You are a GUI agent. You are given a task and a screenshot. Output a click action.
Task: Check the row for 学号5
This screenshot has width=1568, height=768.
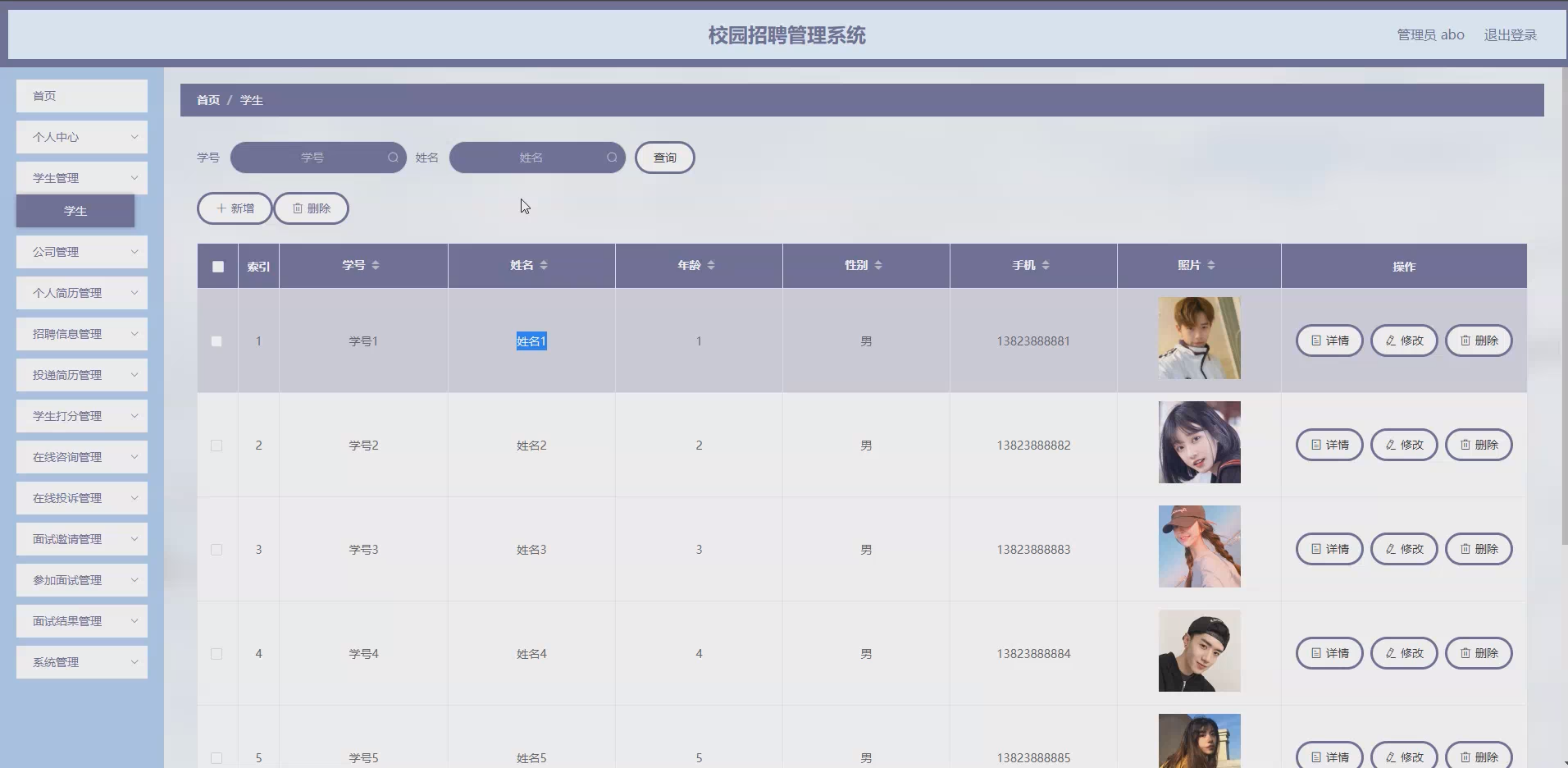[x=217, y=758]
